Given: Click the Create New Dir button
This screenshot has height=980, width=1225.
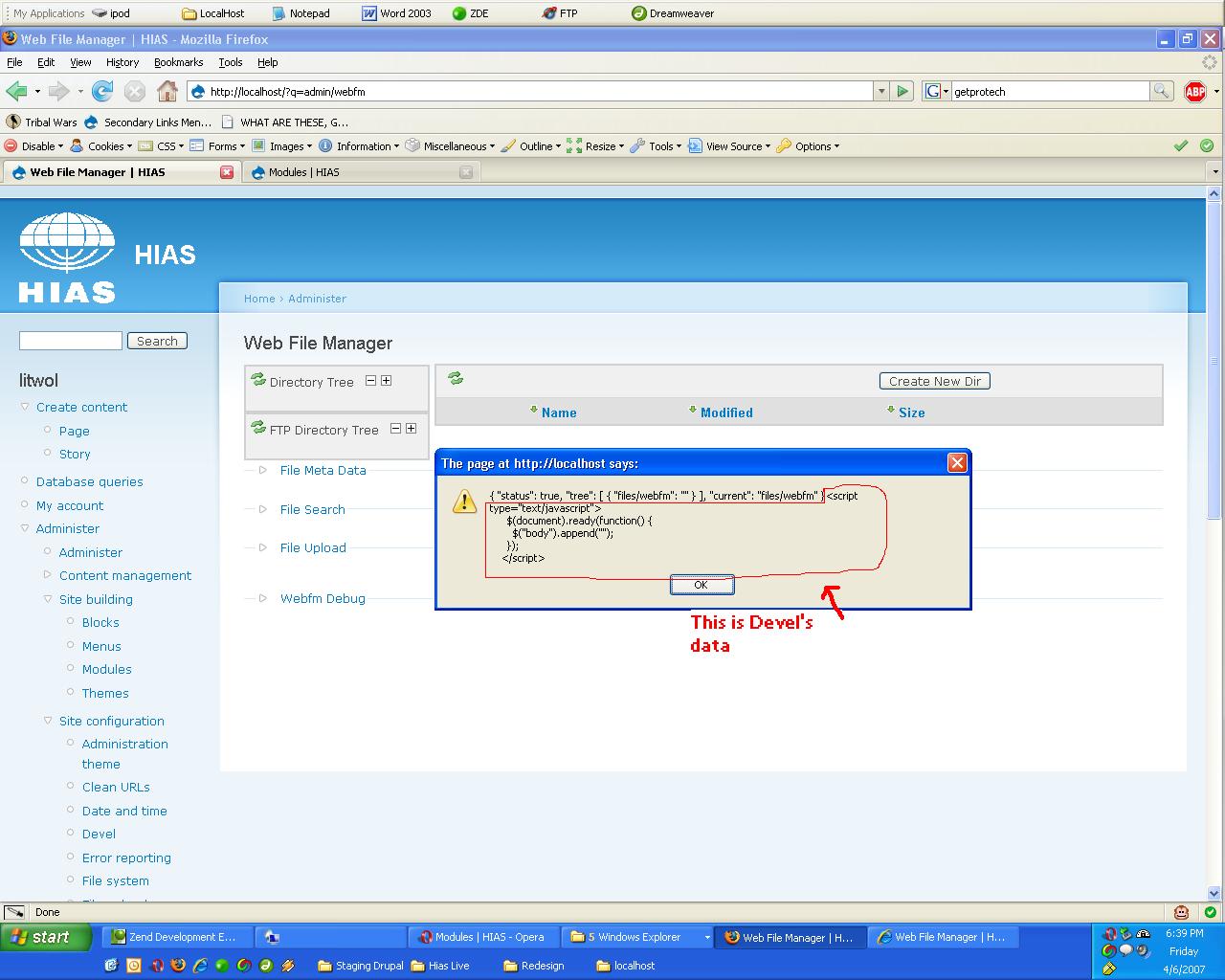Looking at the screenshot, I should 934,381.
